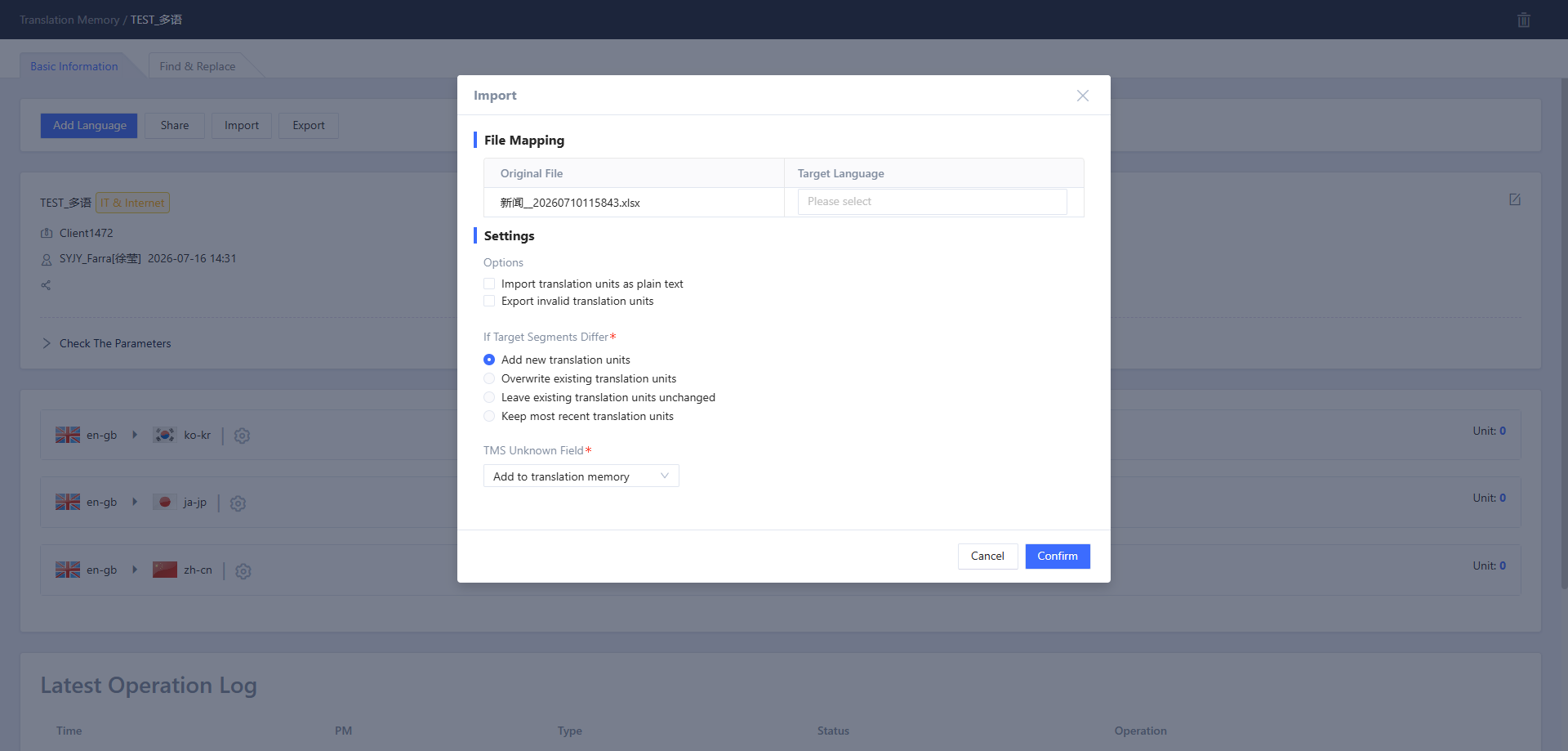Click the Chinese flag icon for zh-cn
This screenshot has height=751, width=1568.
tap(165, 570)
